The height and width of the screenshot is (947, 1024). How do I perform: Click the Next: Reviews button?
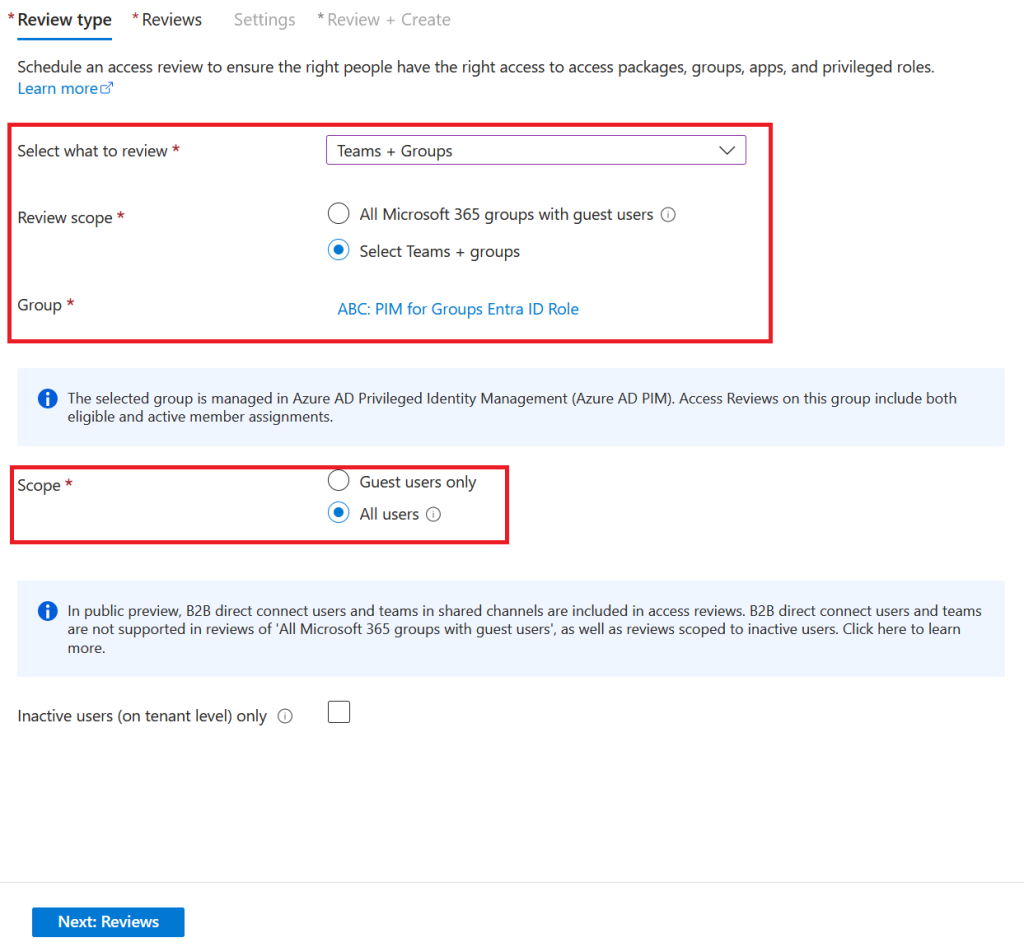coord(108,922)
